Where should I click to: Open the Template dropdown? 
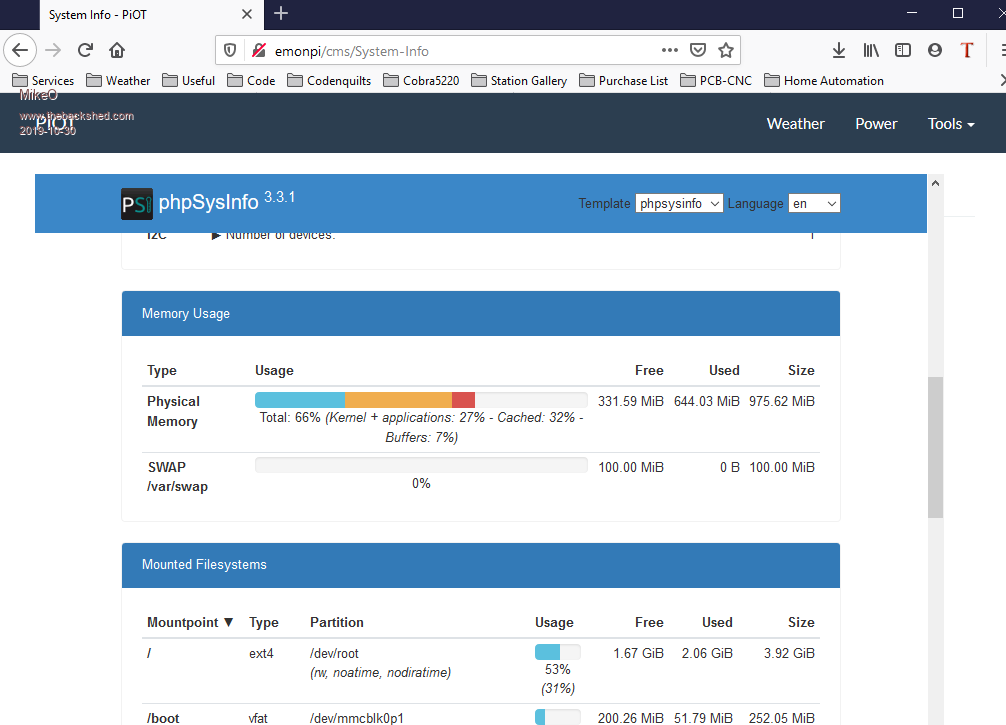coord(679,203)
